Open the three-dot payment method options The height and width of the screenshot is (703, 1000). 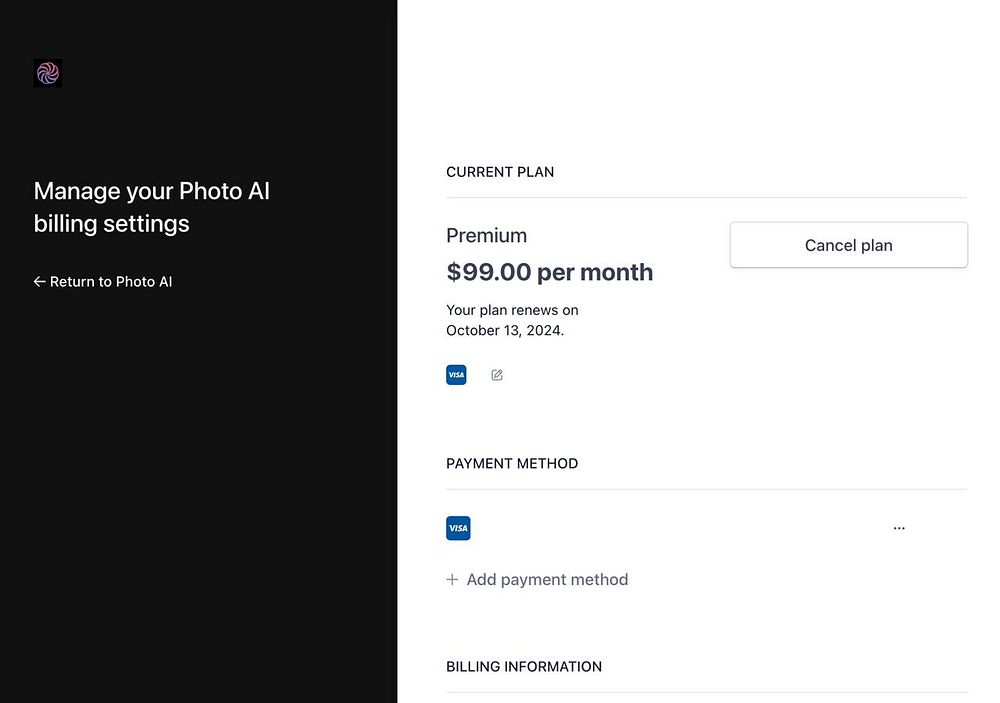pyautogui.click(x=899, y=528)
